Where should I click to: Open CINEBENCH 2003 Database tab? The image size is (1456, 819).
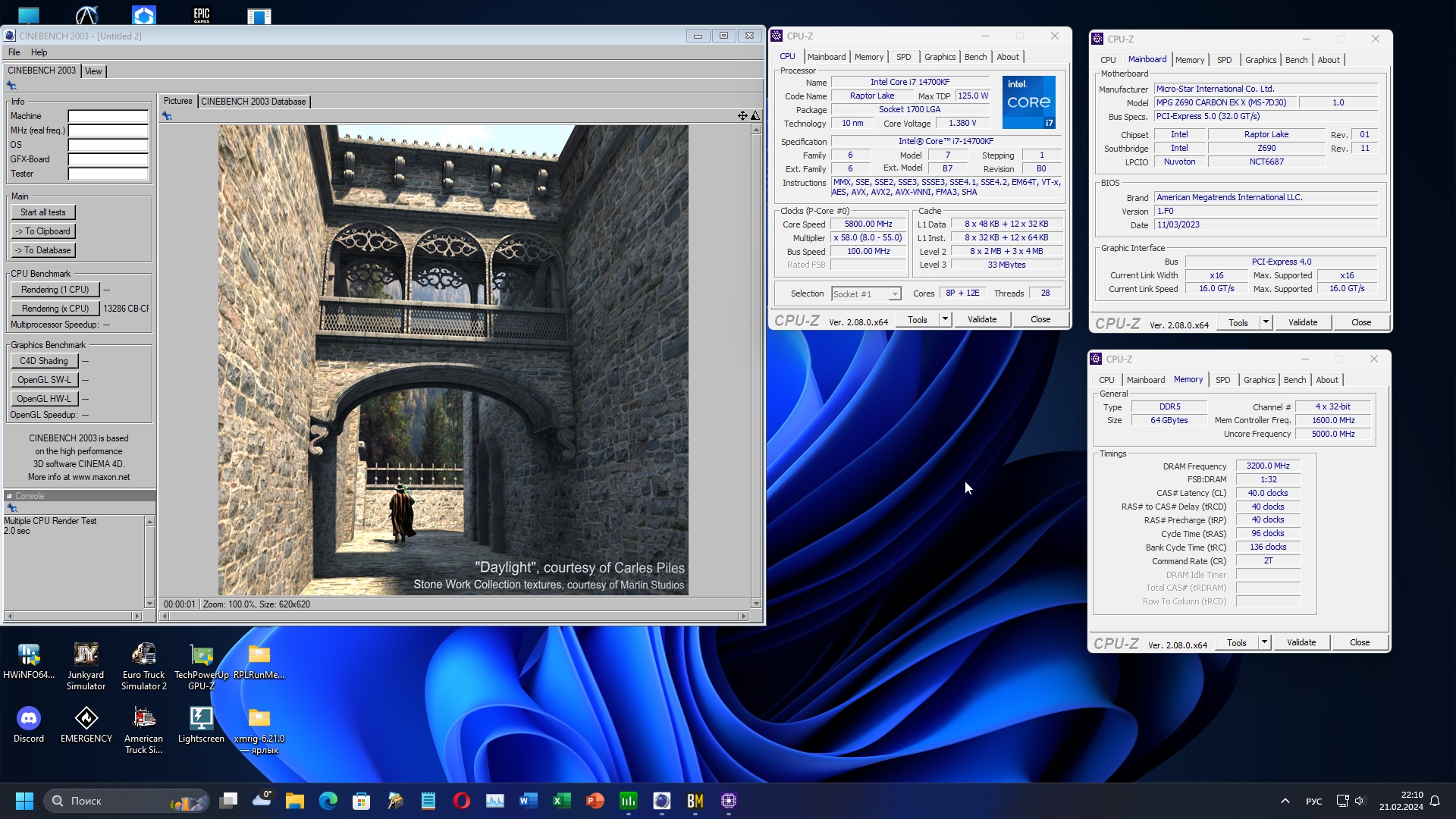click(253, 102)
